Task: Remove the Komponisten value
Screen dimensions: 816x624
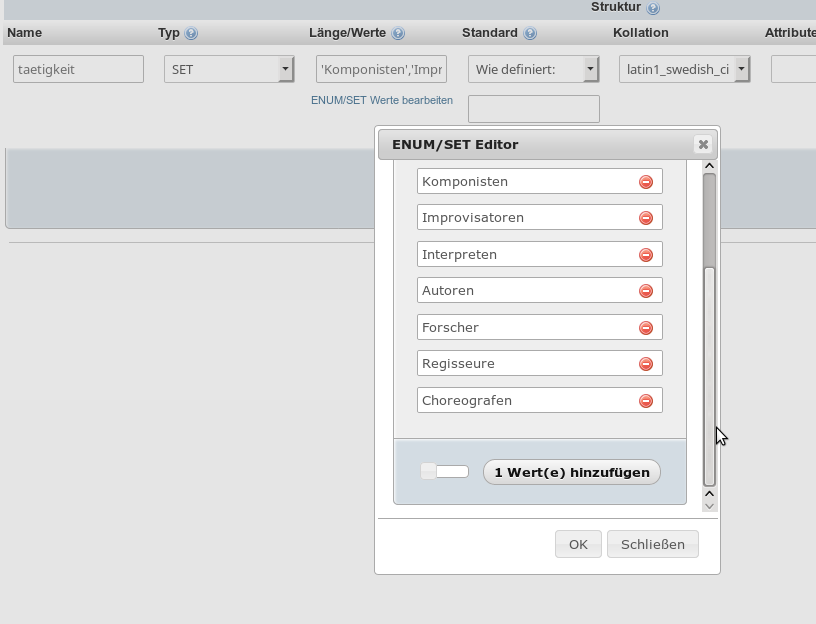Action: (646, 182)
